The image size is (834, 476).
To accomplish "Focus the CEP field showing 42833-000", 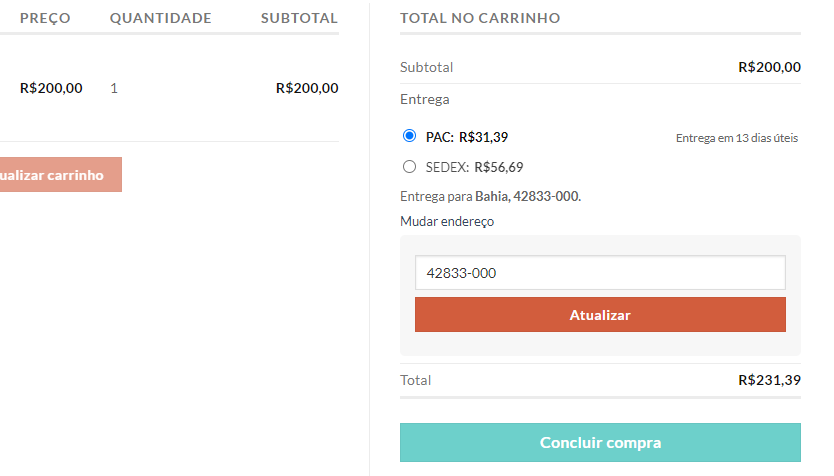I will (600, 273).
